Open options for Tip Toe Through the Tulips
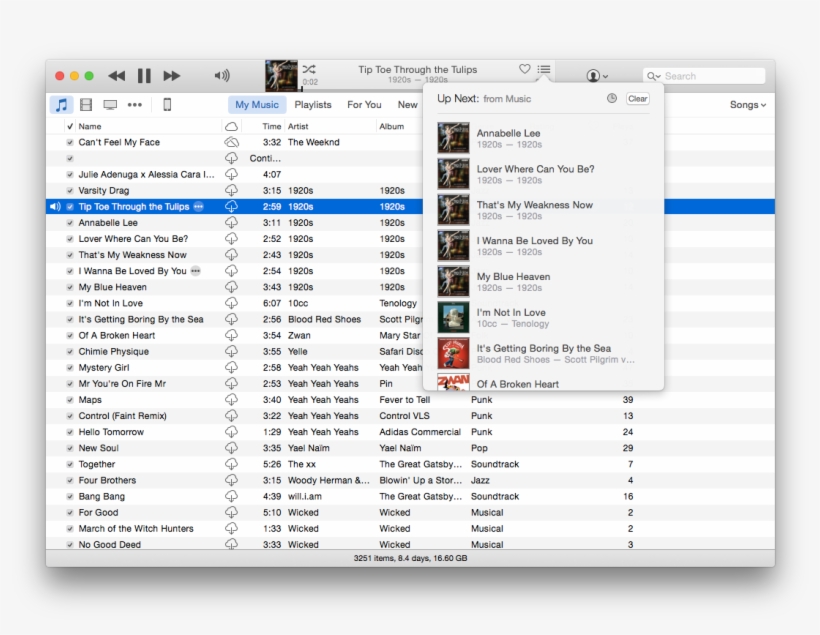 pyautogui.click(x=198, y=207)
